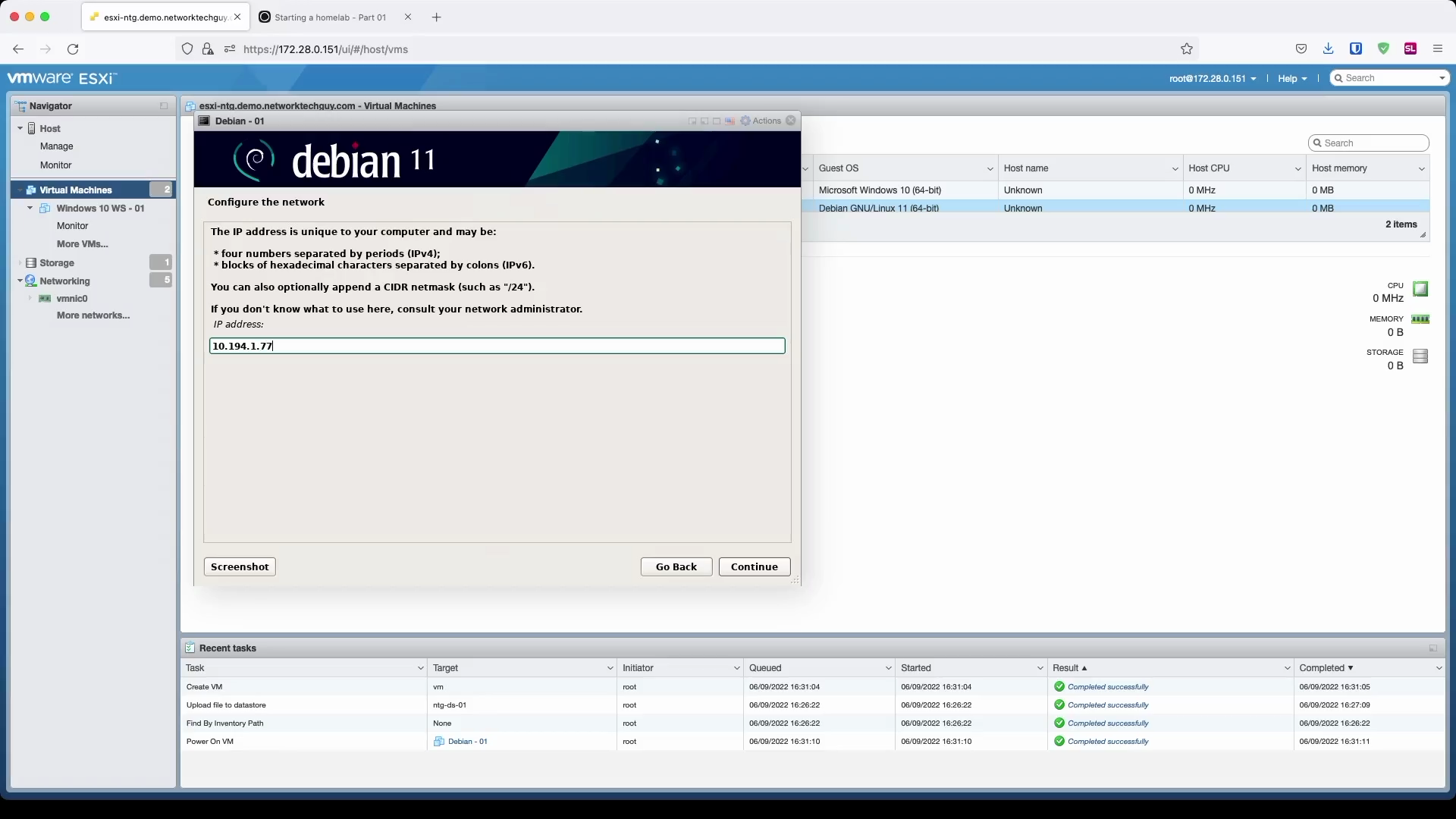Click the Screenshot button in the installer
Viewport: 1456px width, 819px height.
240,567
